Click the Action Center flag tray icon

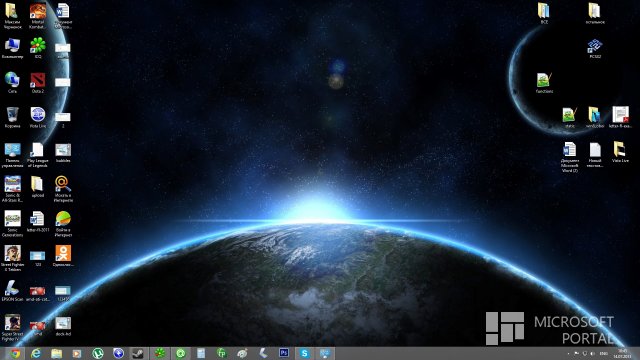tap(576, 353)
